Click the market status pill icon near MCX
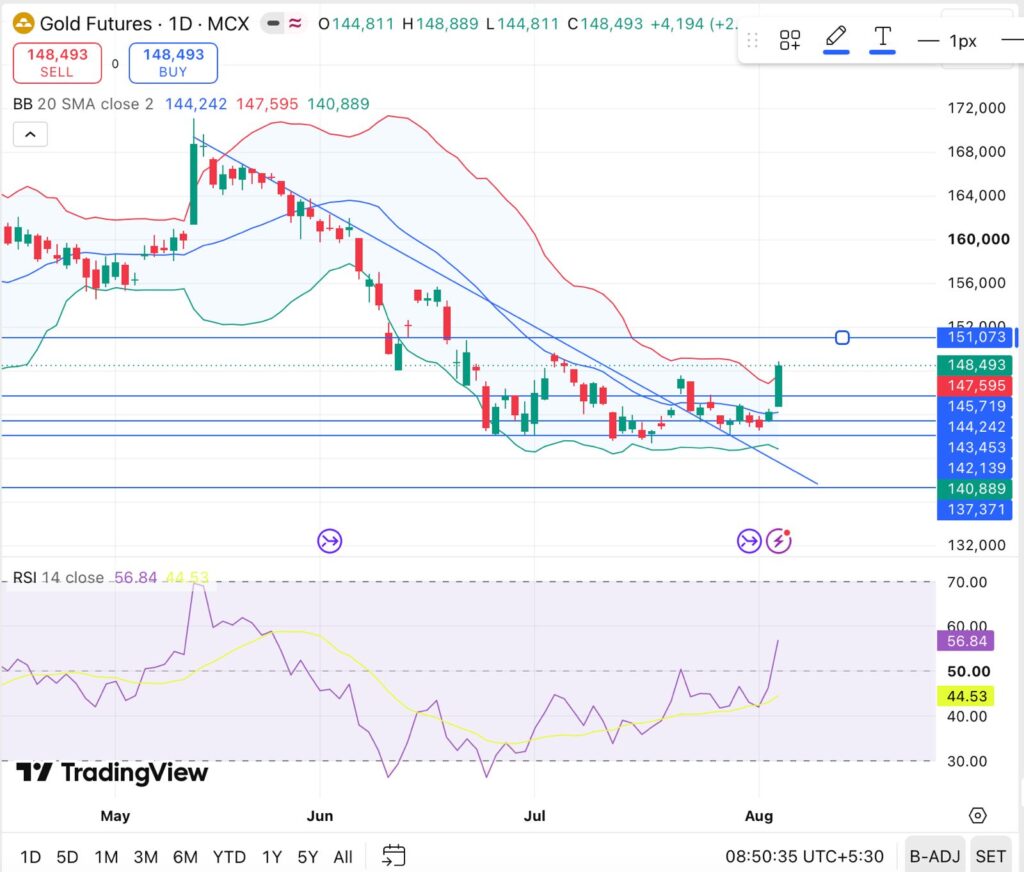Screen dimensions: 1024x872 pos(274,24)
